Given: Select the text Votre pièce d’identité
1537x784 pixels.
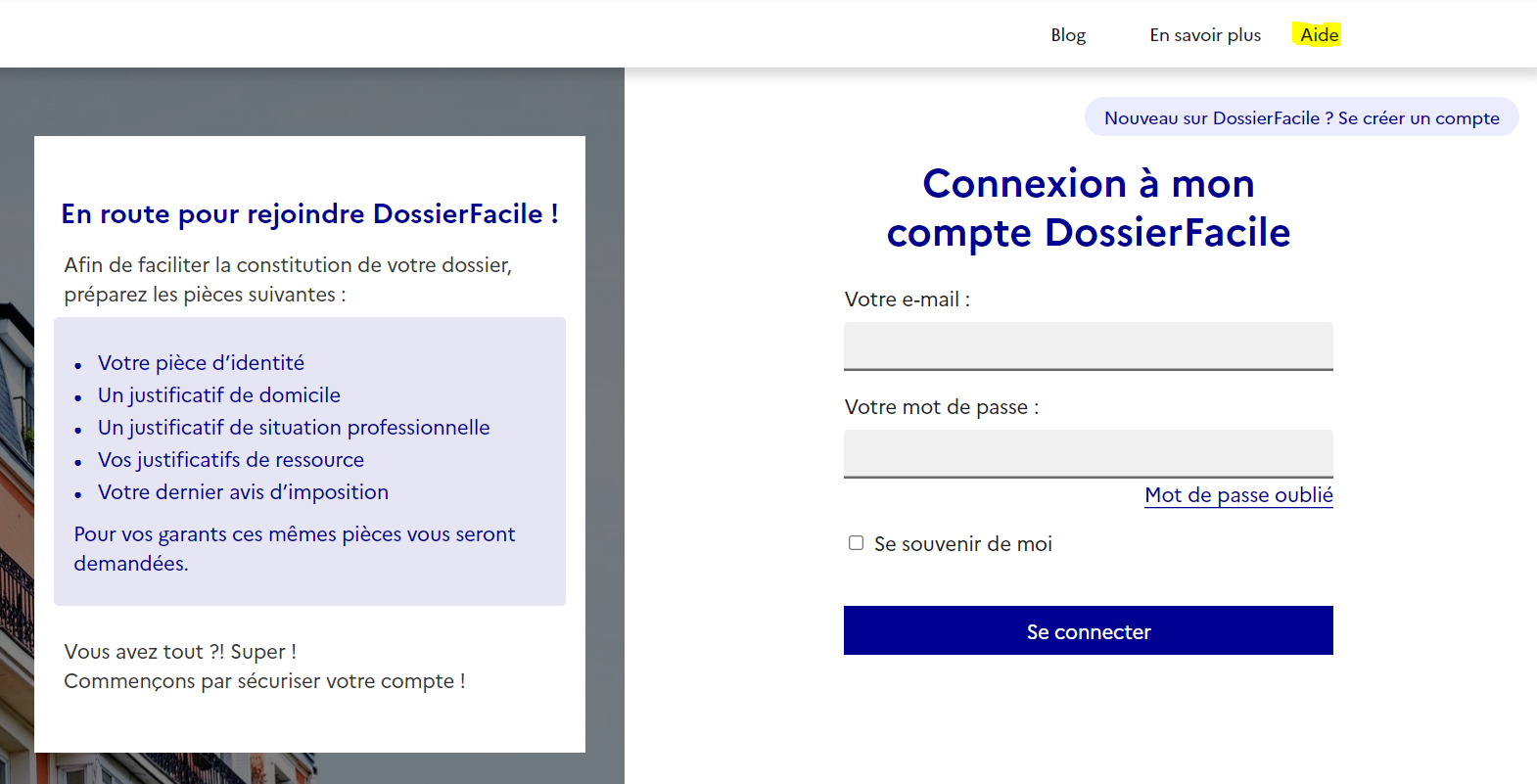Looking at the screenshot, I should click(201, 363).
